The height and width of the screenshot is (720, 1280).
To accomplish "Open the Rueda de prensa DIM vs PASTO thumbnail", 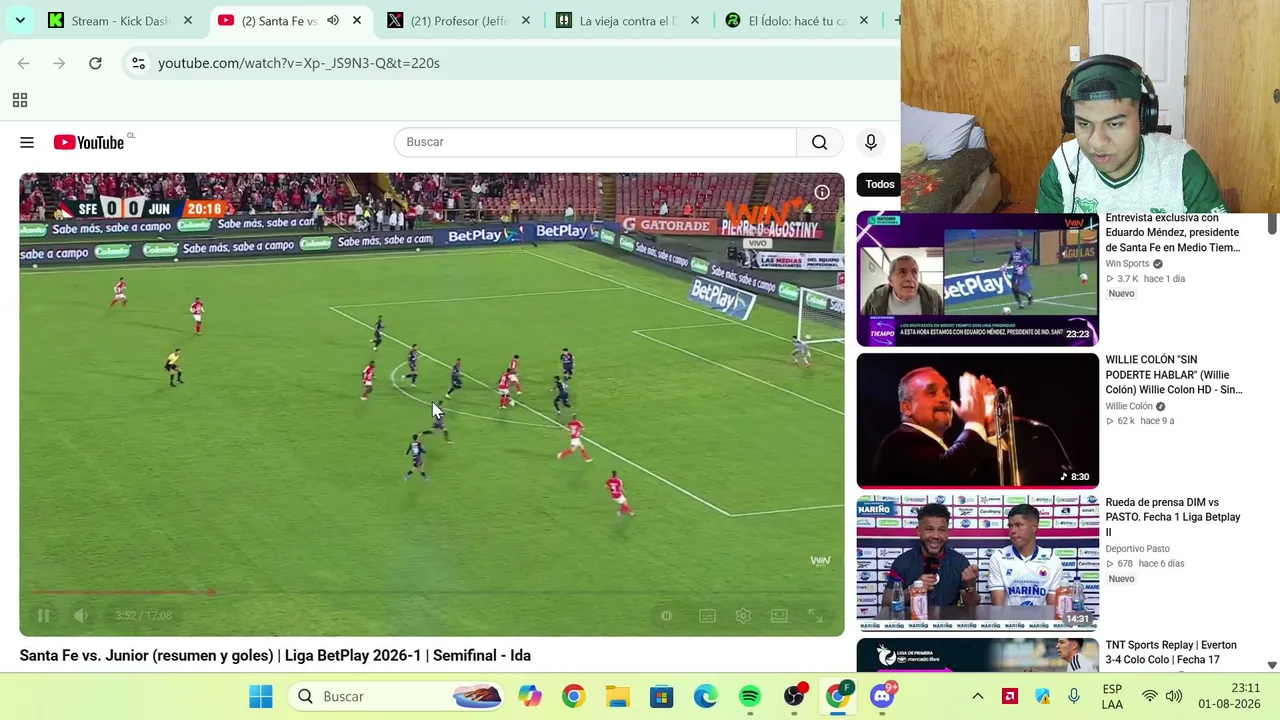I will coord(977,563).
